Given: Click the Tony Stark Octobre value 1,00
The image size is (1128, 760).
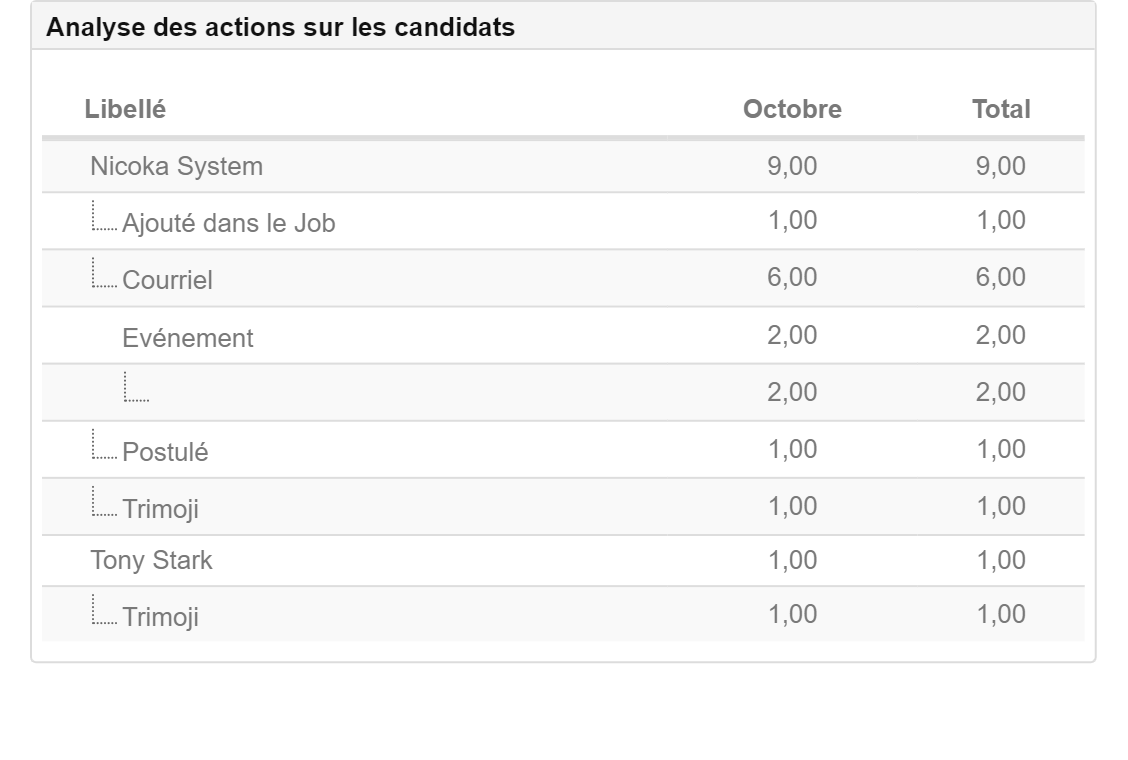Looking at the screenshot, I should [792, 560].
